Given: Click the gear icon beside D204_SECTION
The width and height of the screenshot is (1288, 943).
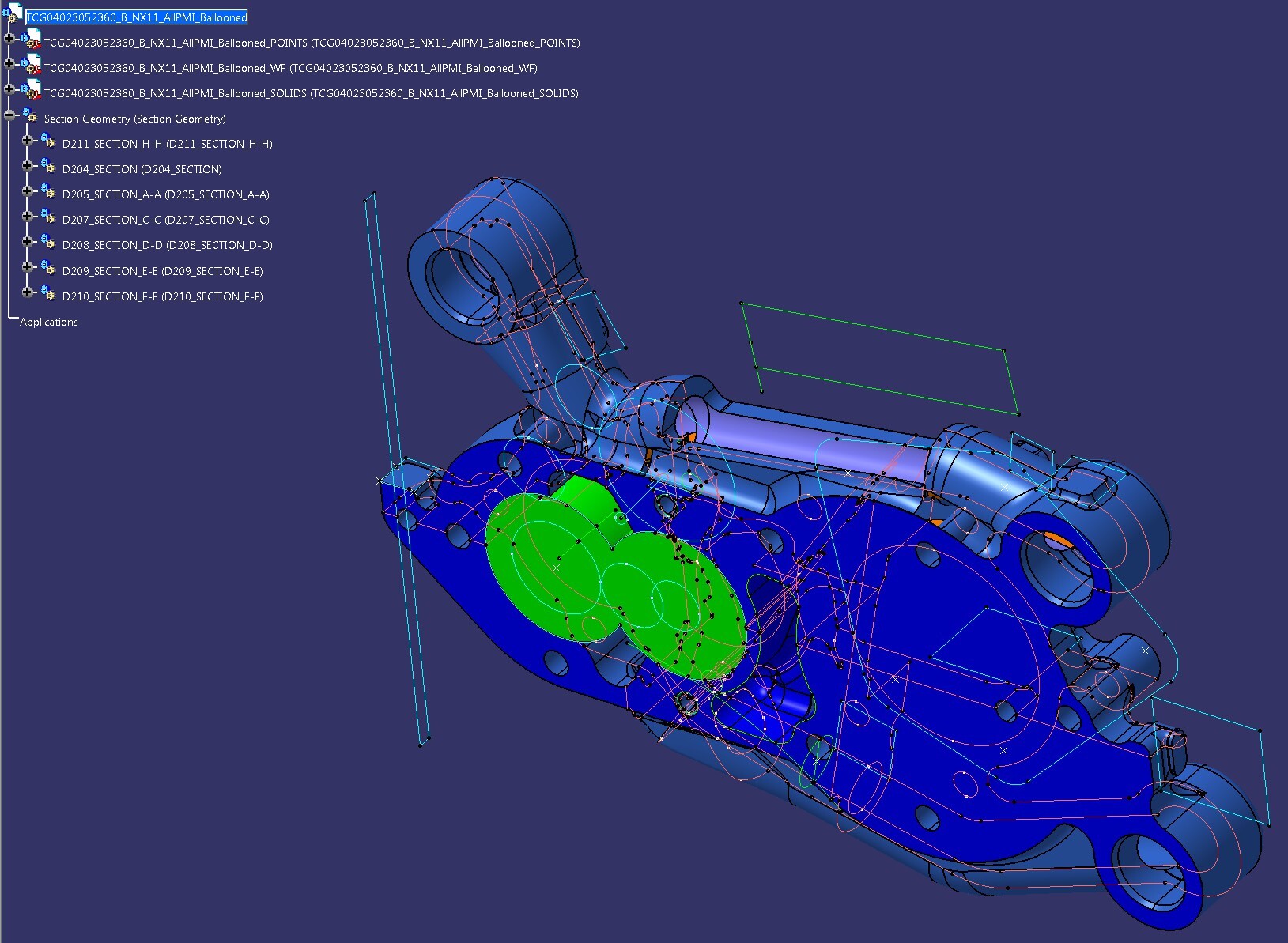Looking at the screenshot, I should (x=49, y=167).
